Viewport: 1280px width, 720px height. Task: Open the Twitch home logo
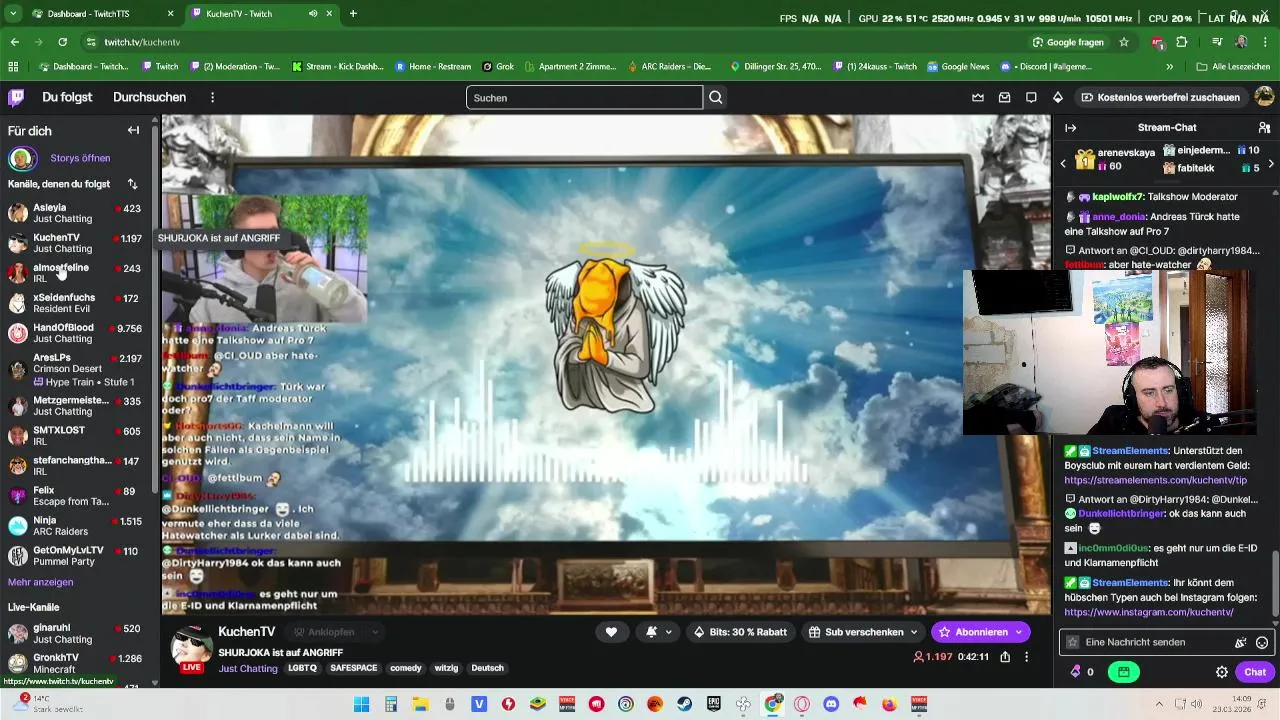[16, 97]
